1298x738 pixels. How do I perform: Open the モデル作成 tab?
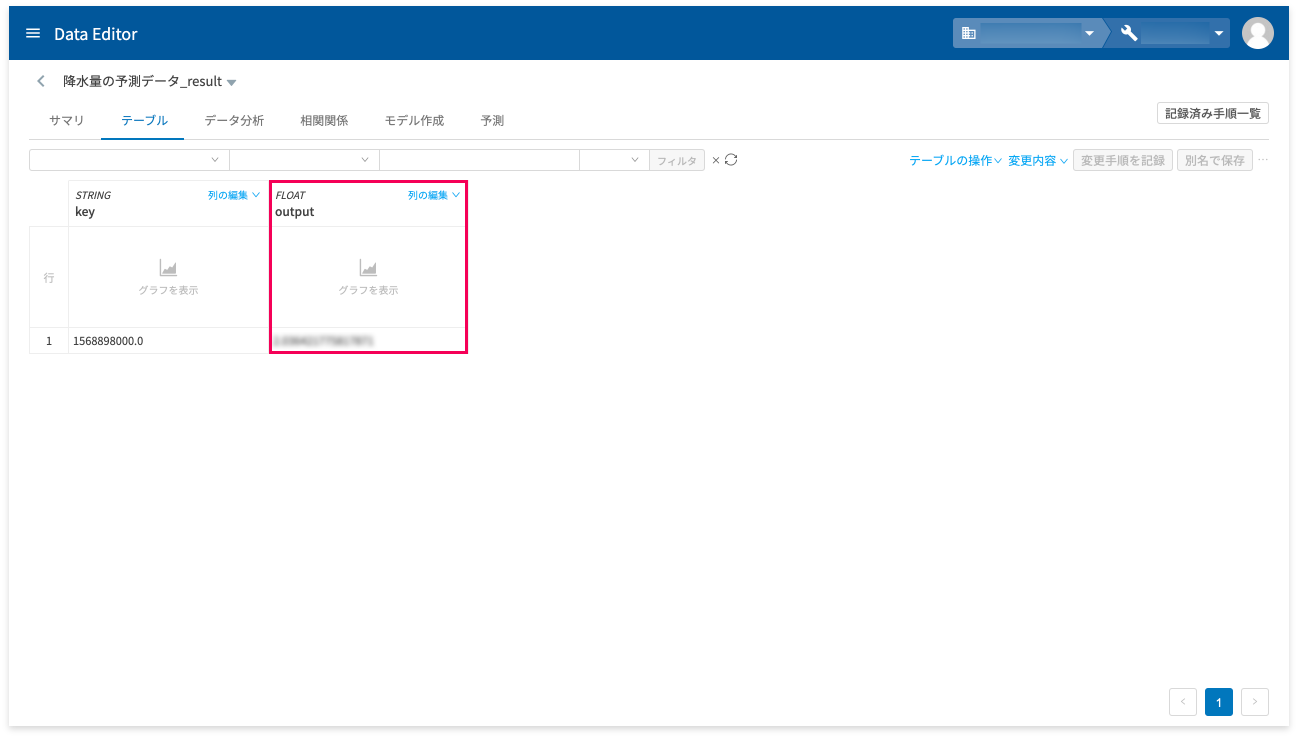pos(414,120)
